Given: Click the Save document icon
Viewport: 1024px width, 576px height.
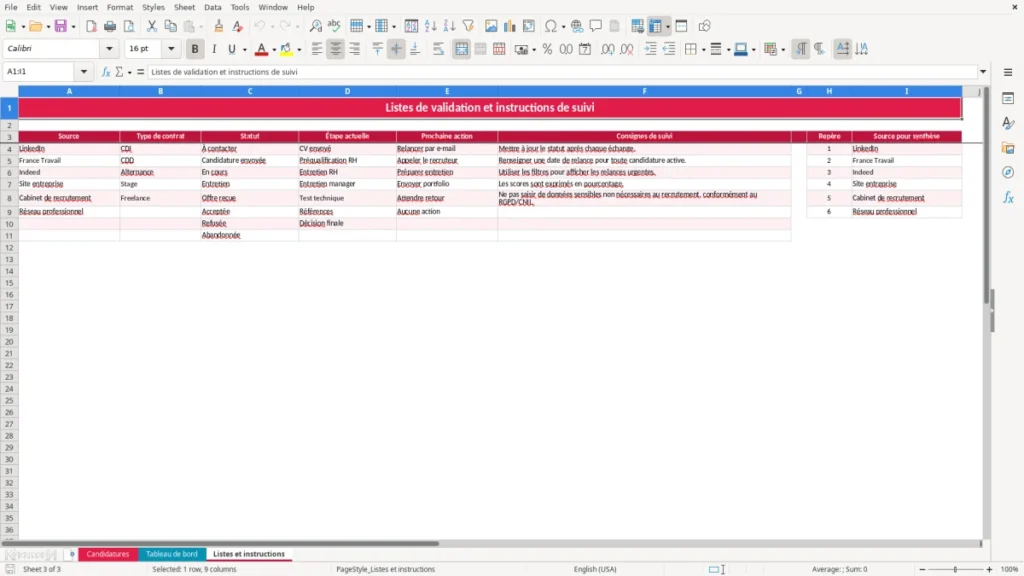Looking at the screenshot, I should [x=60, y=26].
